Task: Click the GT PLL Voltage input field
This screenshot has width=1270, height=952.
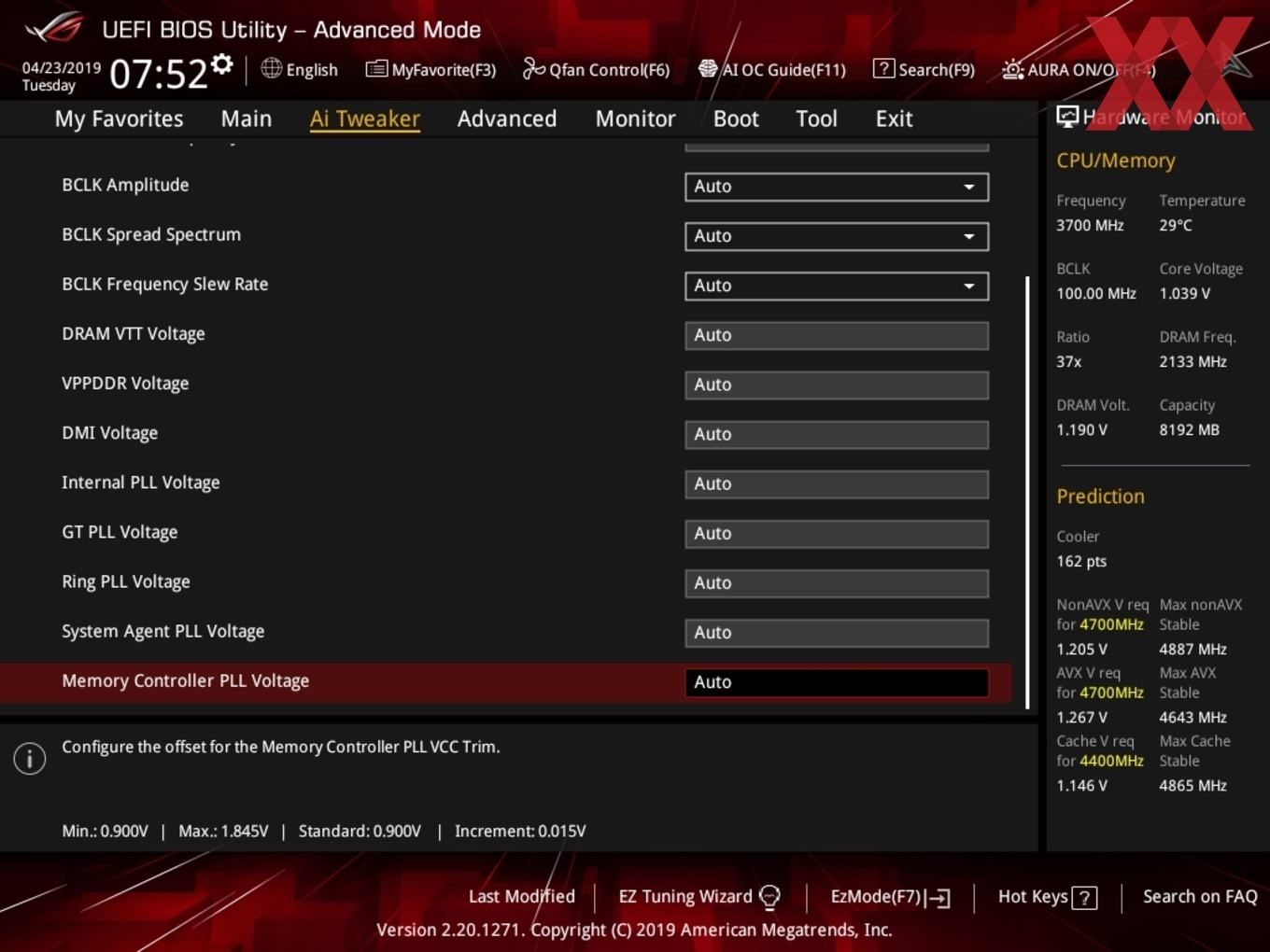Action: 837,533
